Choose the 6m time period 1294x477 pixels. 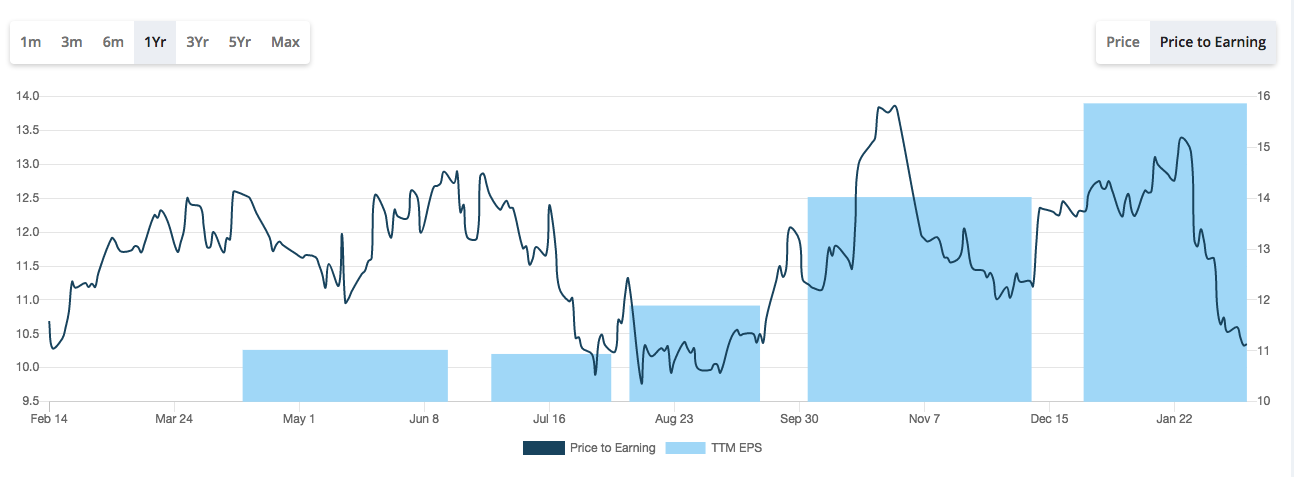(113, 42)
